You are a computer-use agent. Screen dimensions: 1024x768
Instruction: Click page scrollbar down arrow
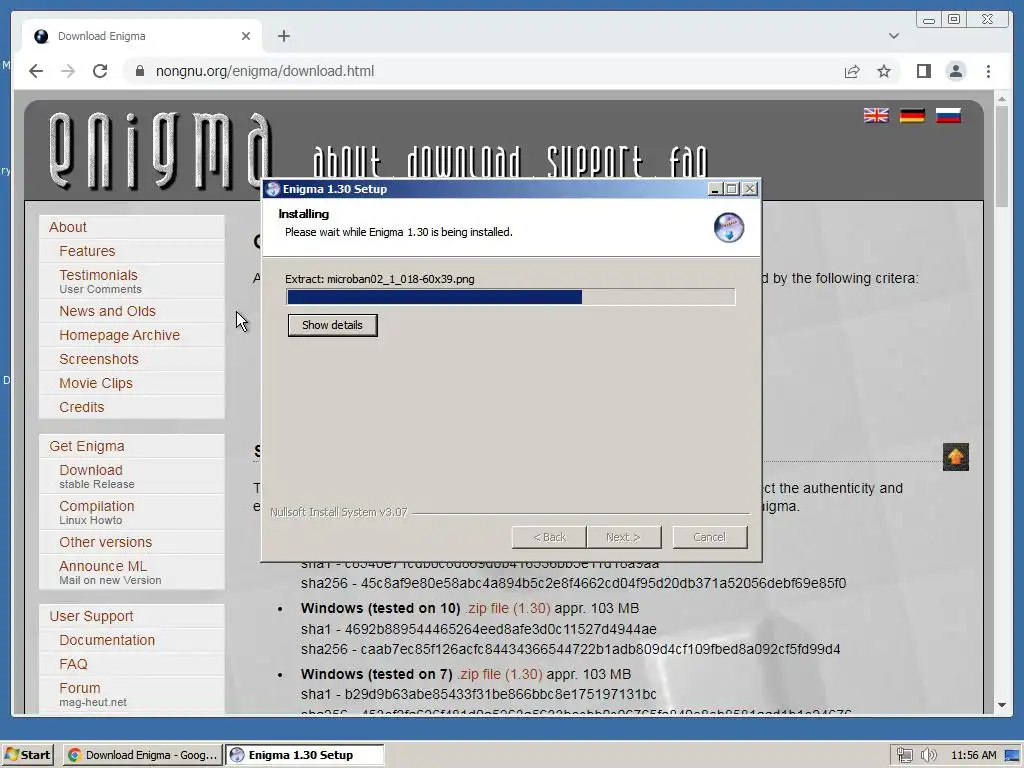tap(1002, 705)
